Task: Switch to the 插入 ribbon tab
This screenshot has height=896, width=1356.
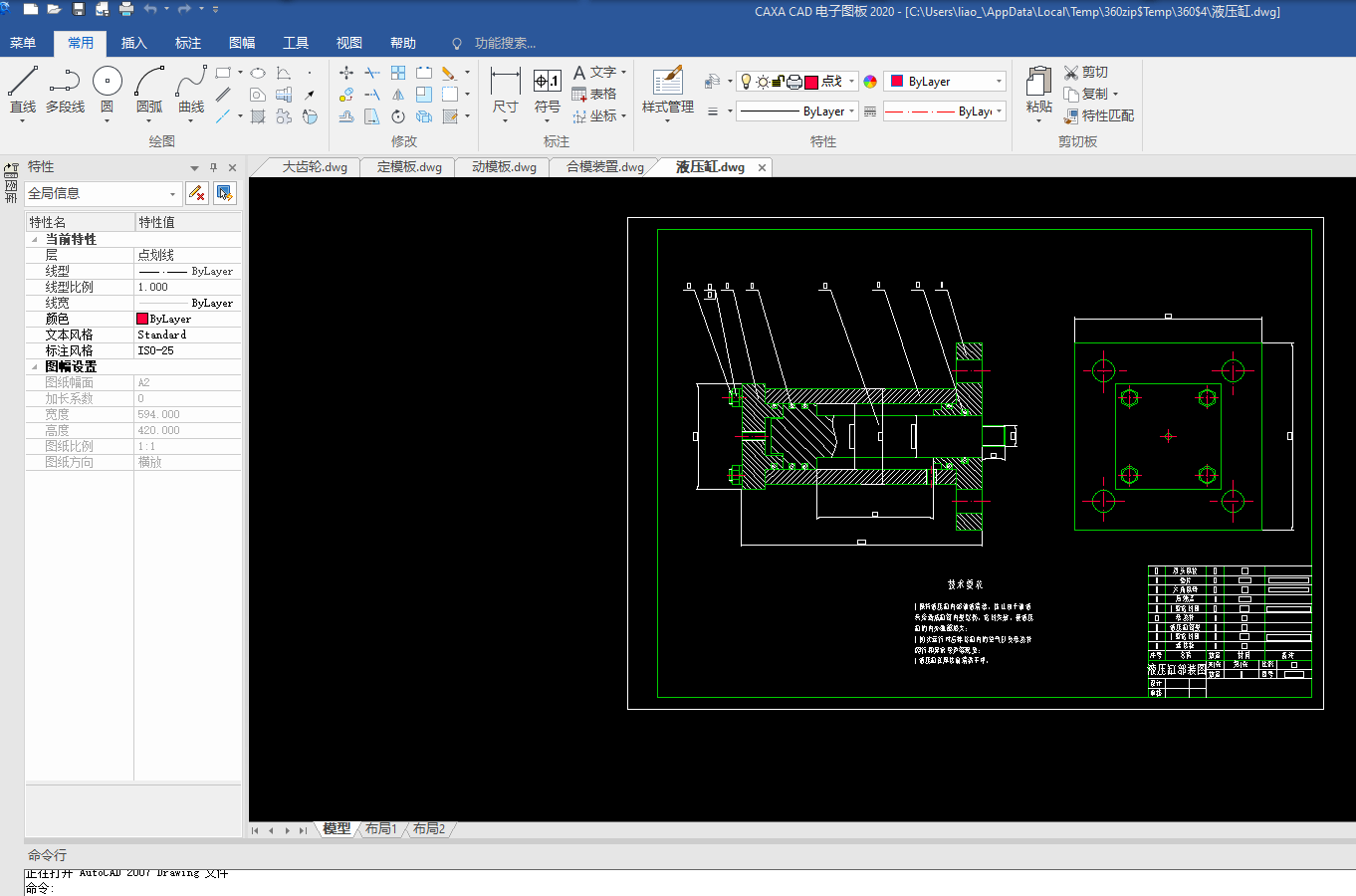Action: (x=133, y=43)
